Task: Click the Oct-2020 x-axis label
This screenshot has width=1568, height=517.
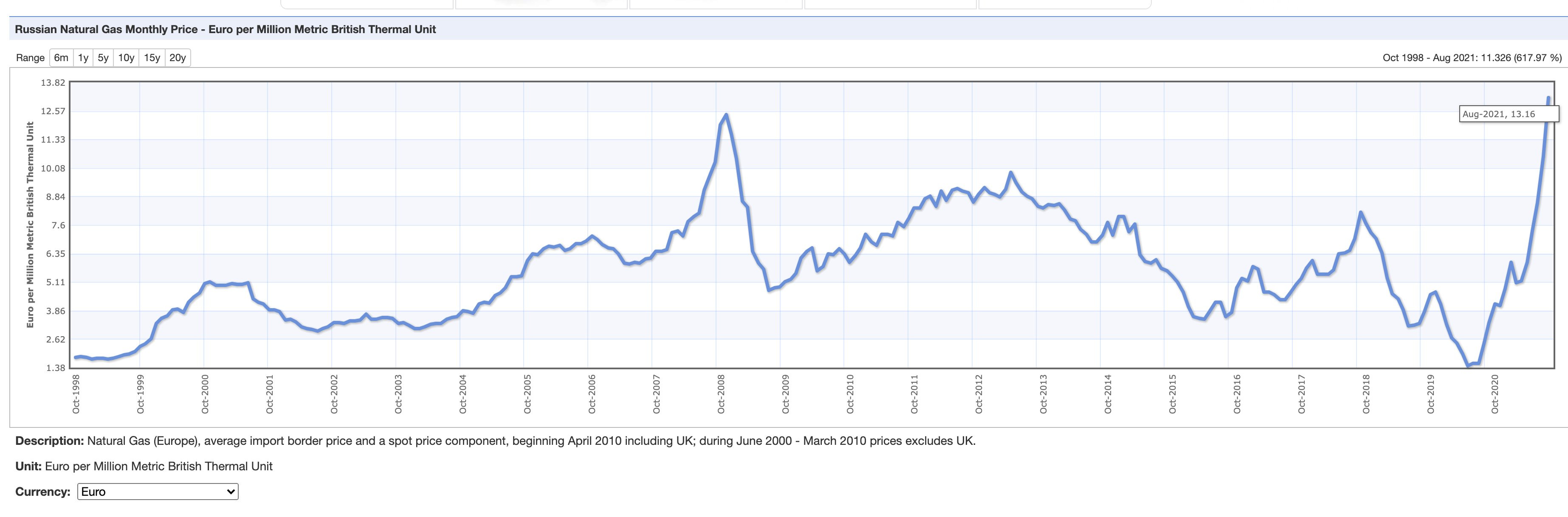Action: [1495, 394]
